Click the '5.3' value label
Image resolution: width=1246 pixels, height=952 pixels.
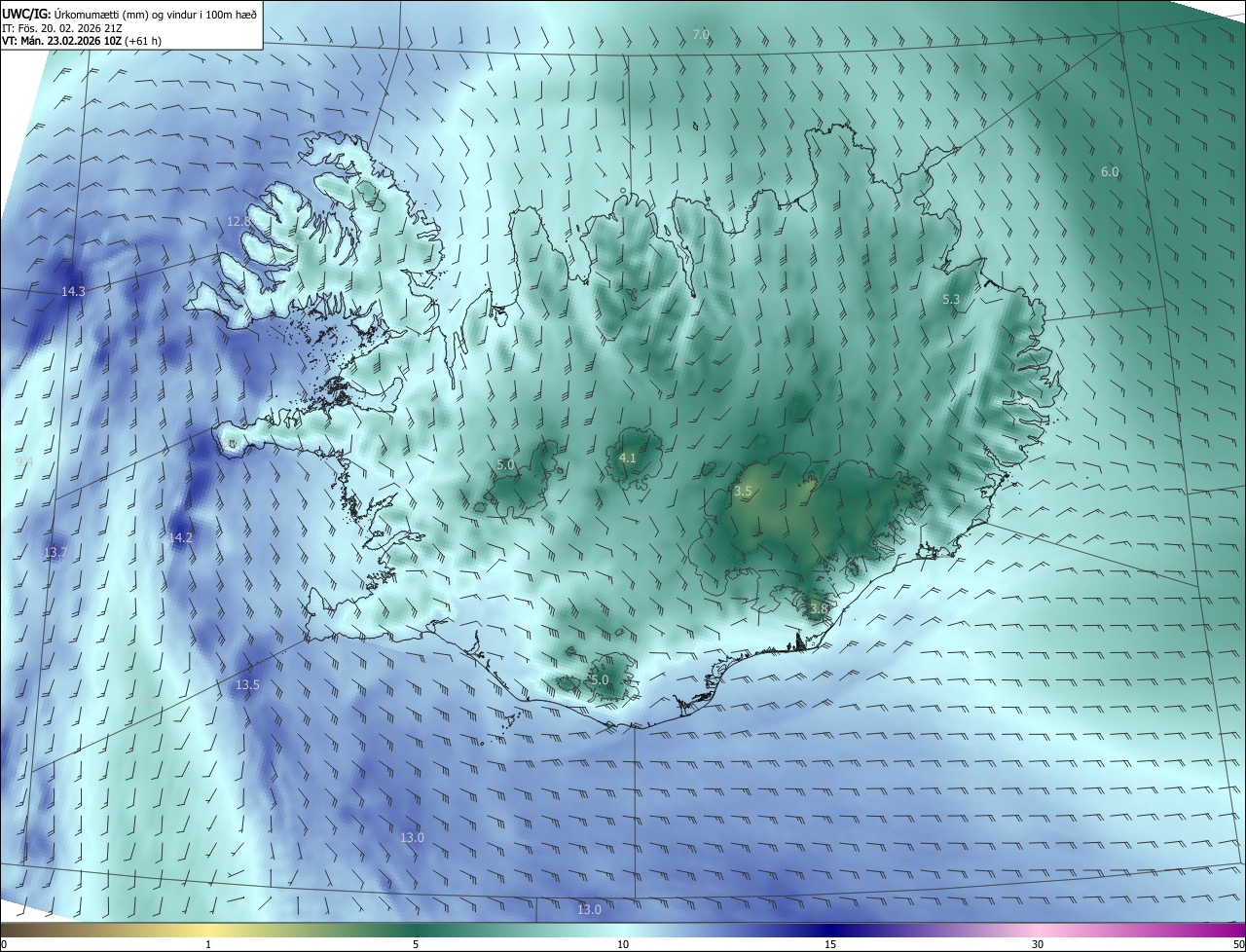tap(951, 300)
